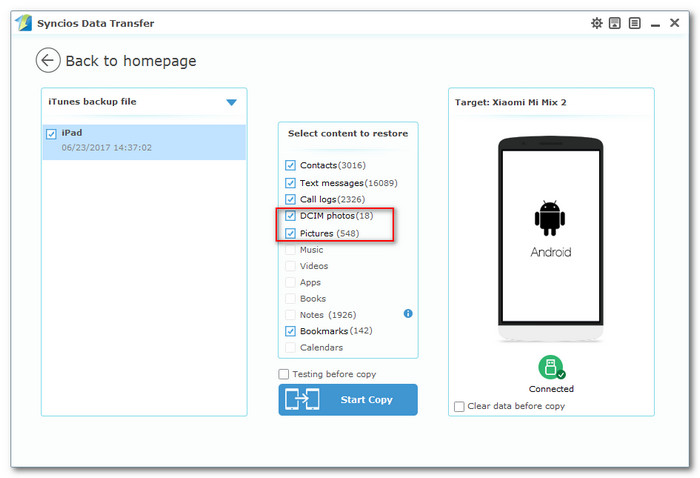This screenshot has height=478, width=700.
Task: Click the green Connected USB icon
Action: coord(551,367)
